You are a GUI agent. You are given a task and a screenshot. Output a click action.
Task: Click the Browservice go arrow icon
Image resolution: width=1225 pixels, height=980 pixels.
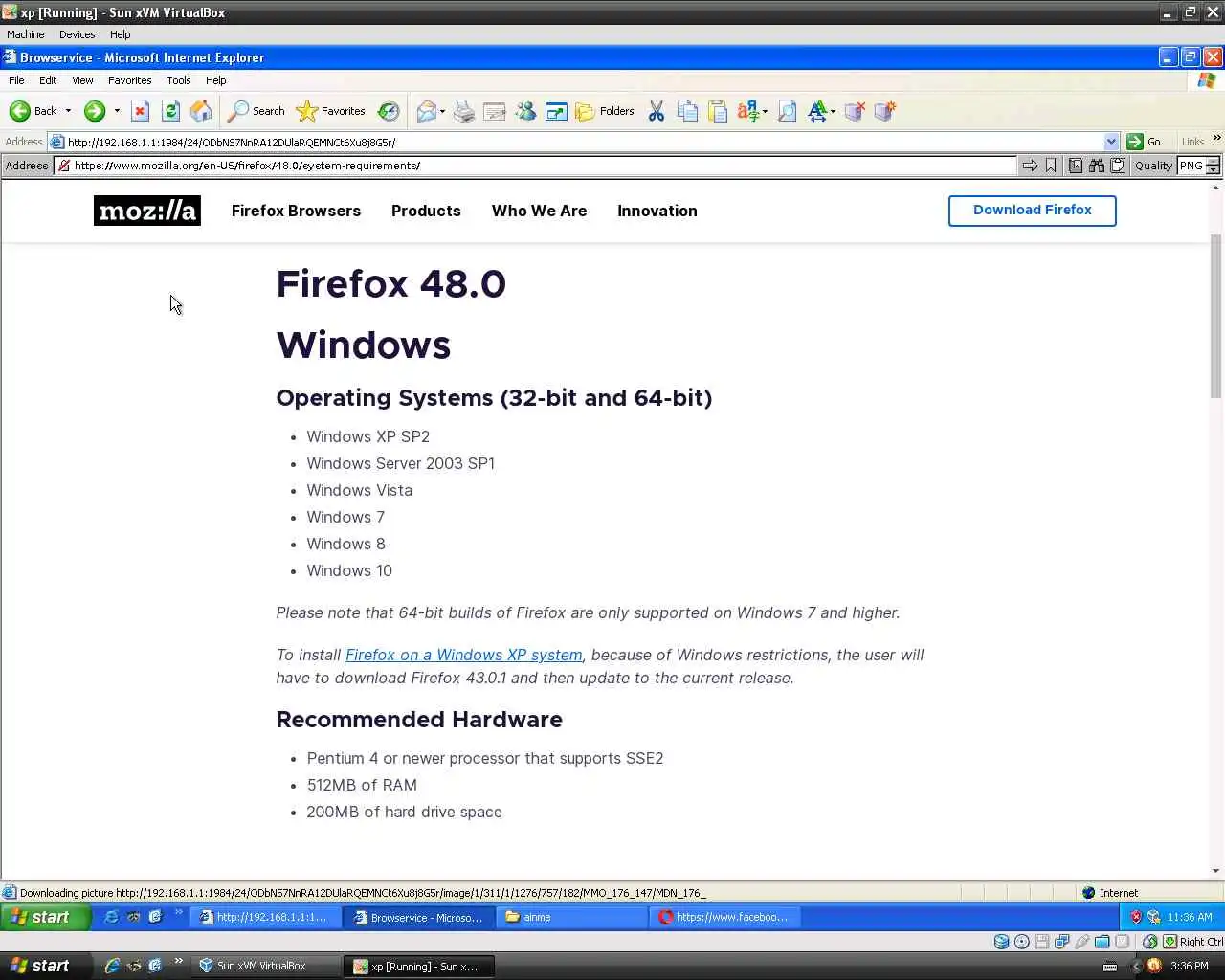pyautogui.click(x=1030, y=166)
